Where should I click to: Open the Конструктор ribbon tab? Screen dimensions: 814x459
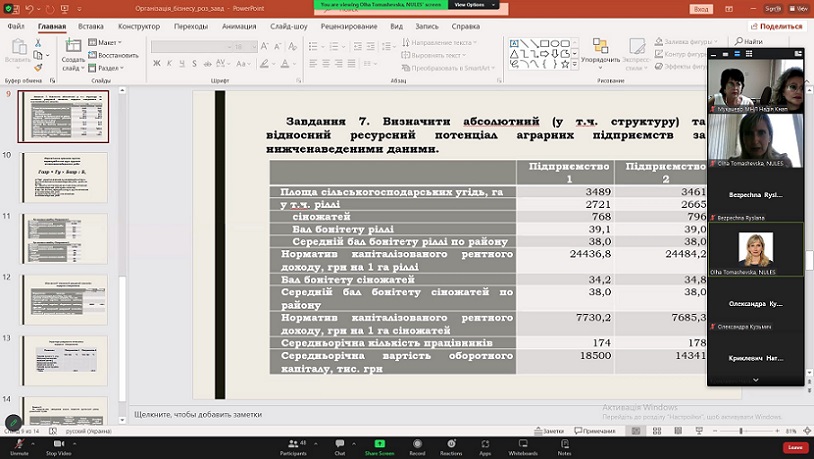pos(139,26)
